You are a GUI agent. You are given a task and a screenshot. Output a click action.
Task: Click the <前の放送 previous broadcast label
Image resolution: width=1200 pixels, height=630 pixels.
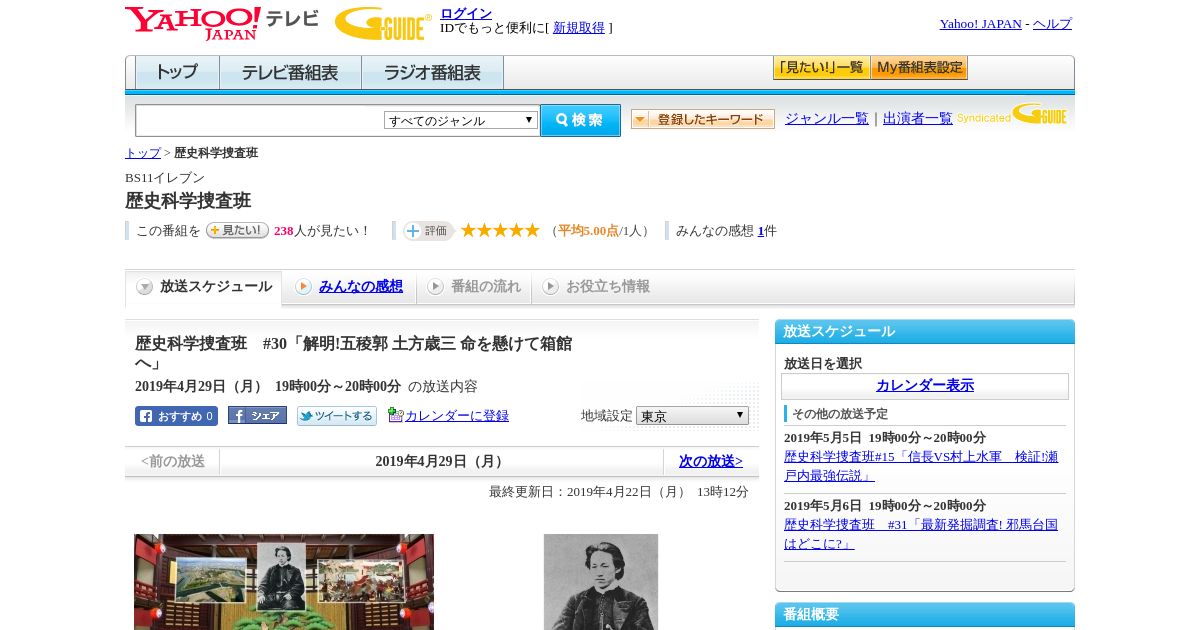click(173, 461)
